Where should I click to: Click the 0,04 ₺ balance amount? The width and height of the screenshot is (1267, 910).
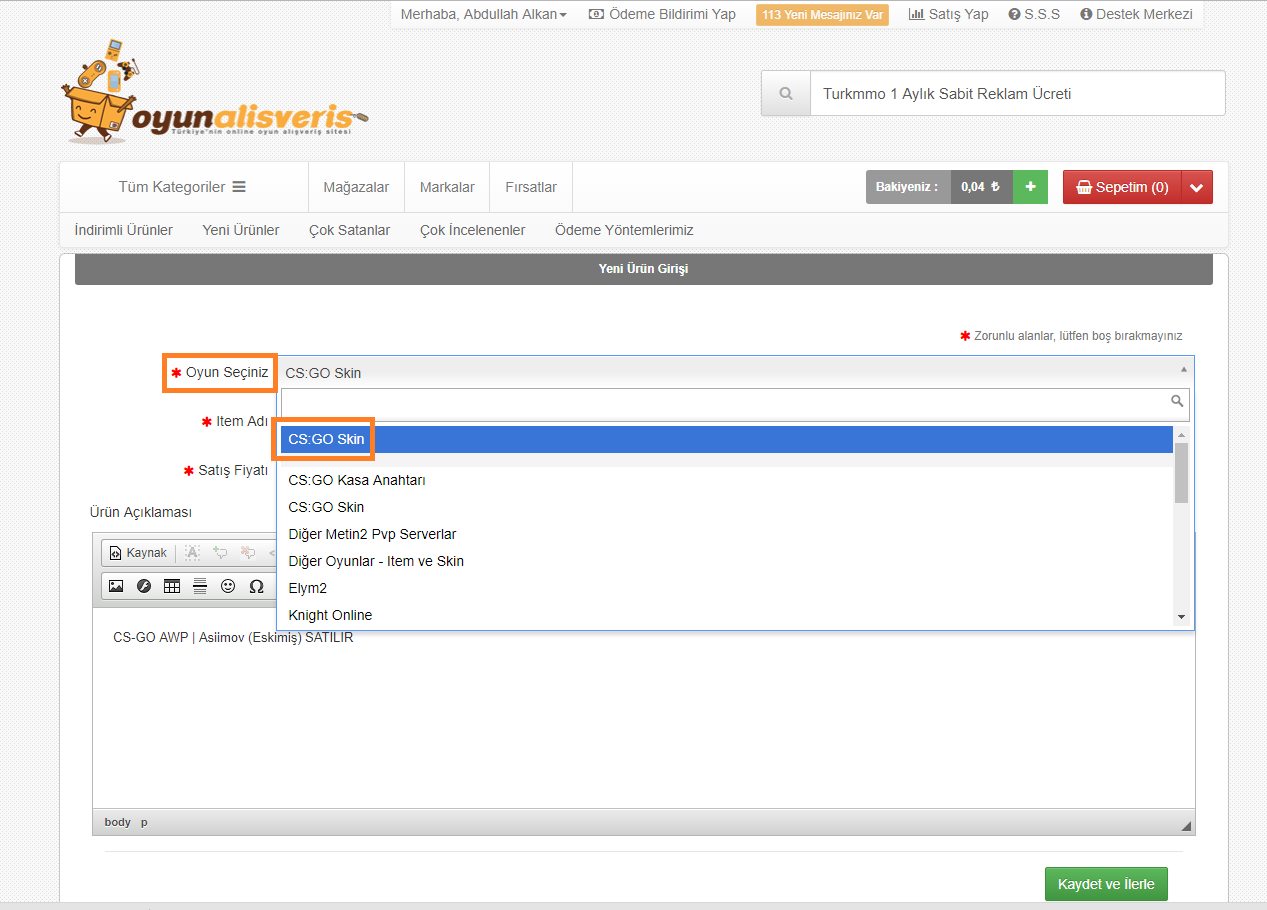tap(981, 187)
